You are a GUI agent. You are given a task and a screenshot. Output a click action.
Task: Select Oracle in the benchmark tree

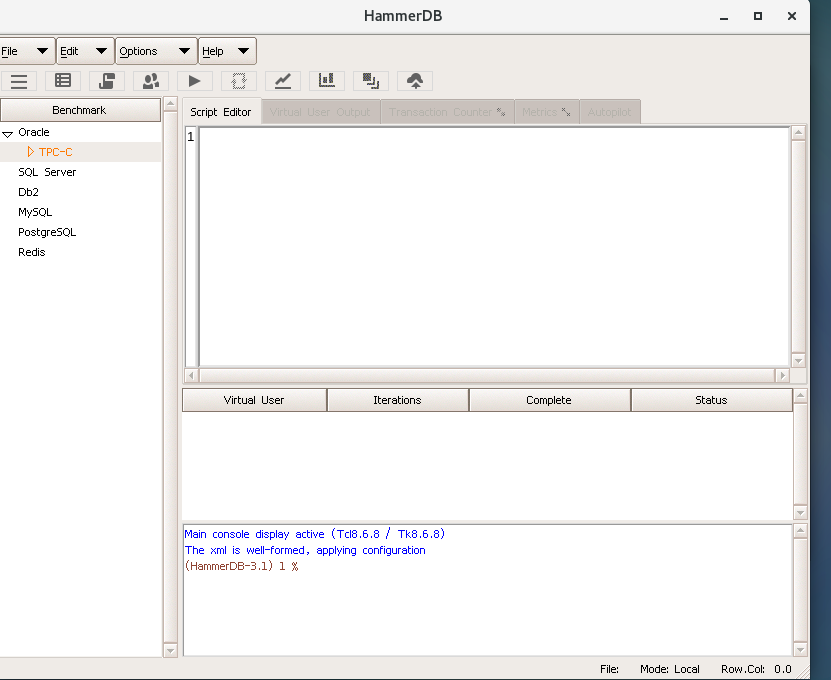34,132
